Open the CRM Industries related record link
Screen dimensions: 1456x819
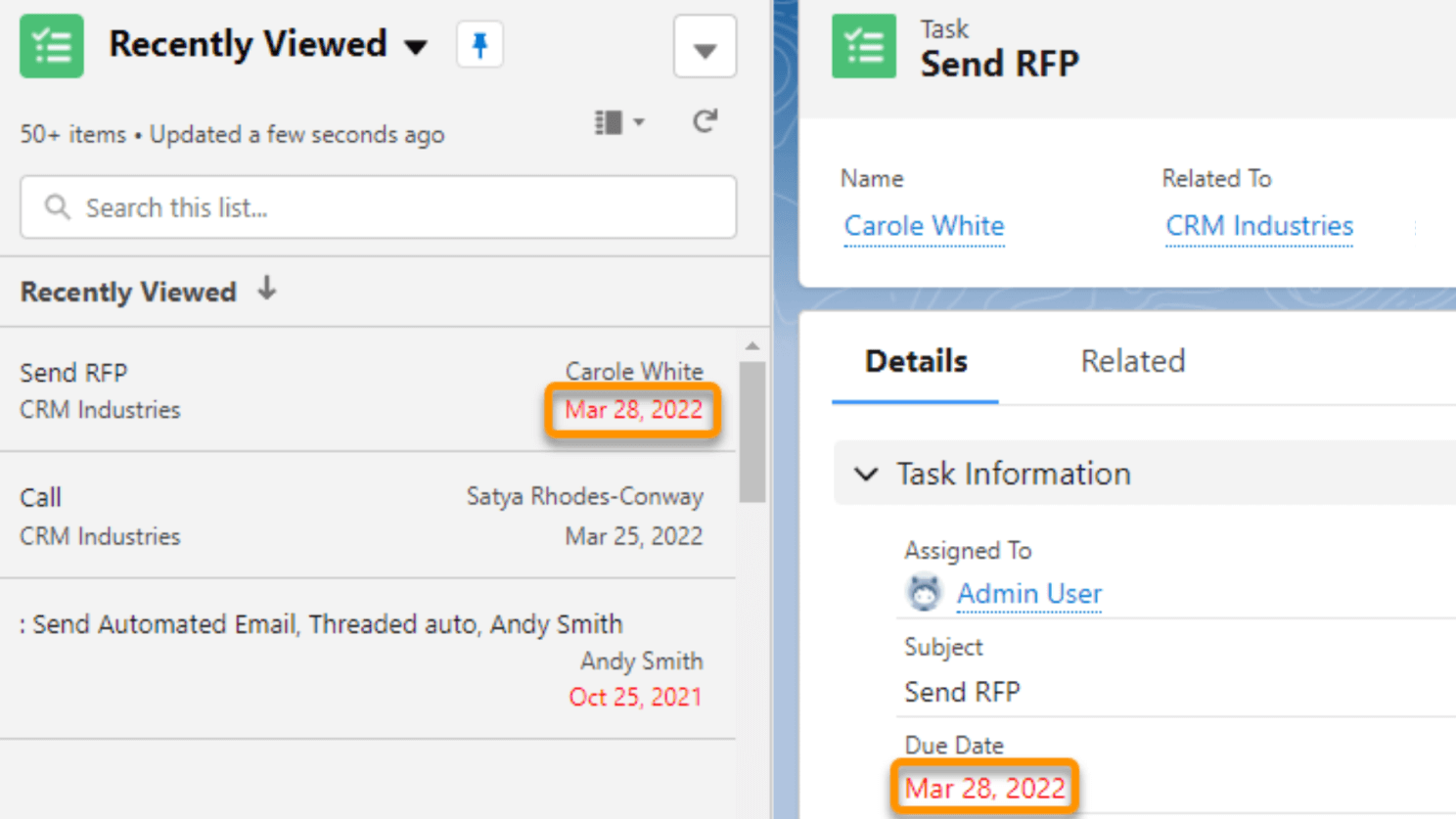(x=1259, y=226)
